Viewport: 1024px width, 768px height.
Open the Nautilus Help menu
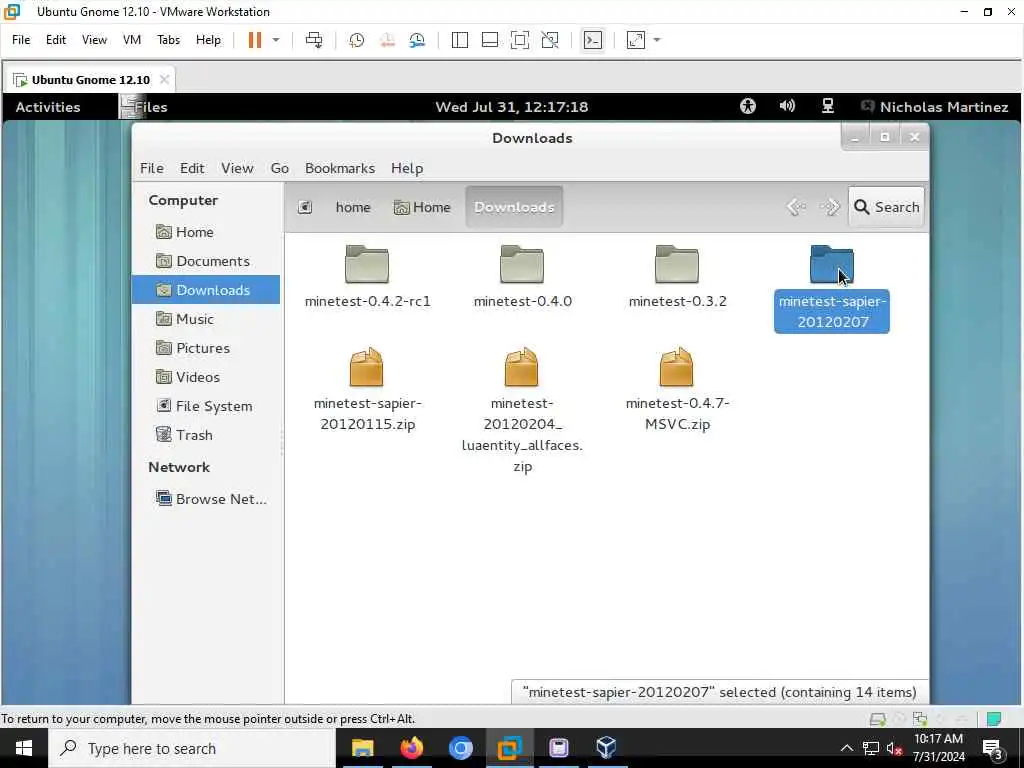(x=407, y=168)
